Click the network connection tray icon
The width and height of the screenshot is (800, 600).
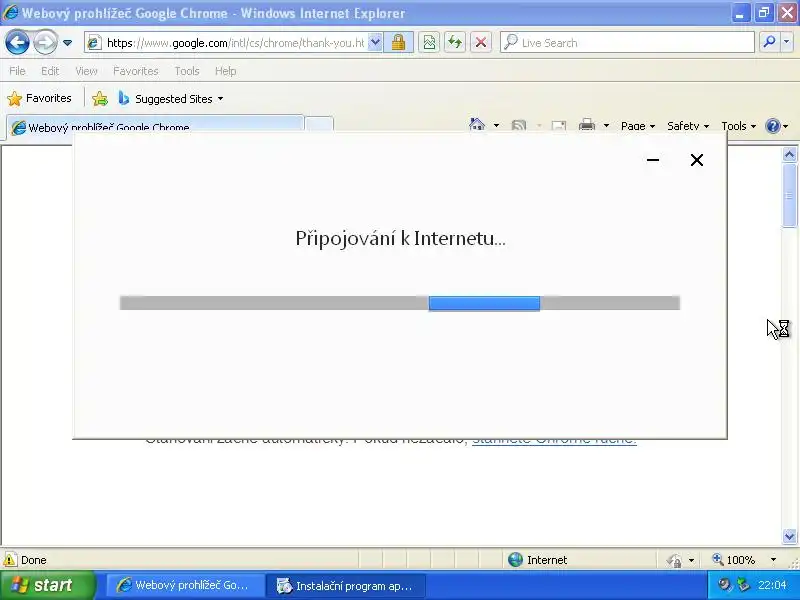point(743,585)
